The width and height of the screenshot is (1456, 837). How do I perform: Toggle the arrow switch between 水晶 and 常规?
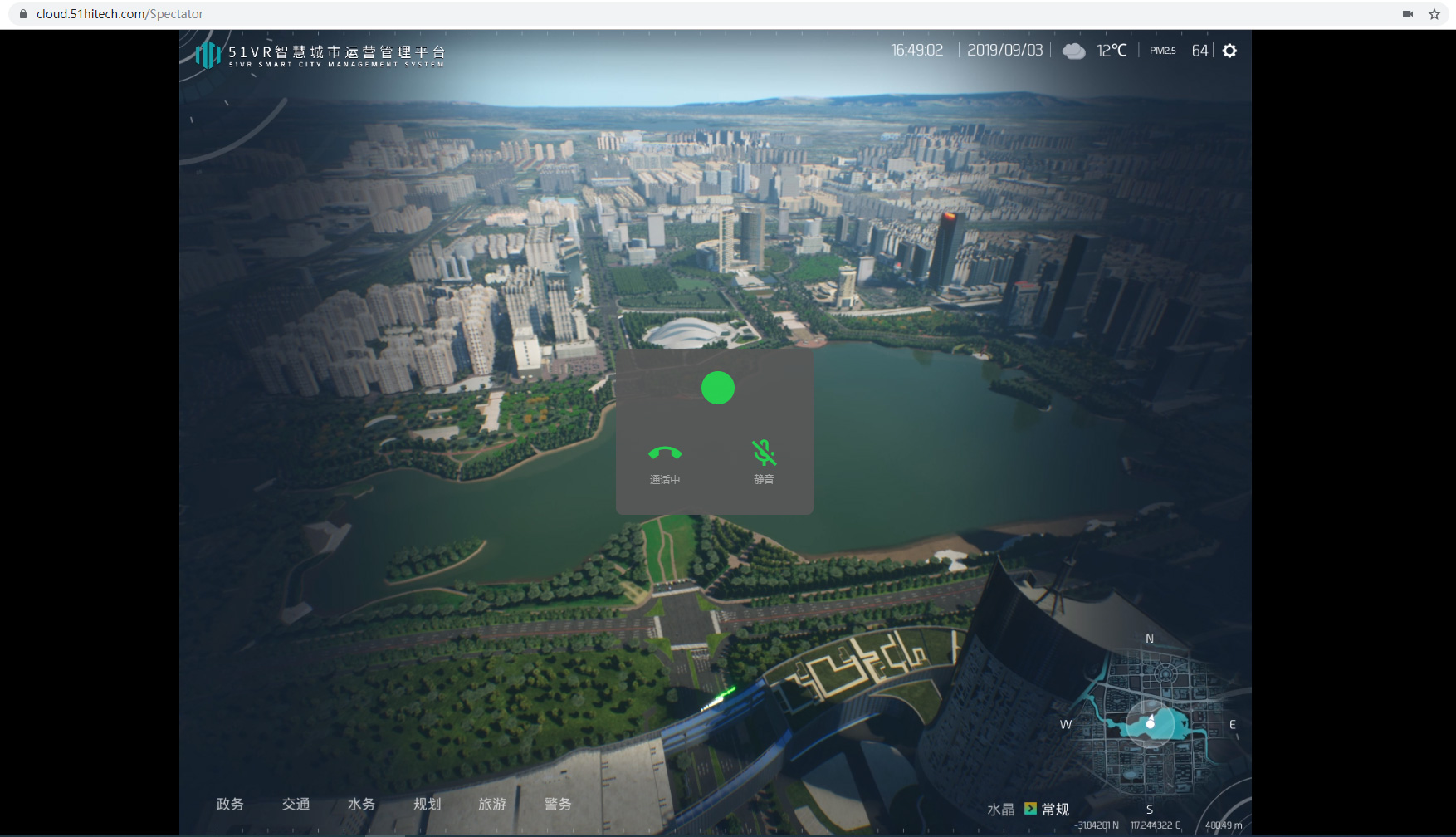point(1030,808)
